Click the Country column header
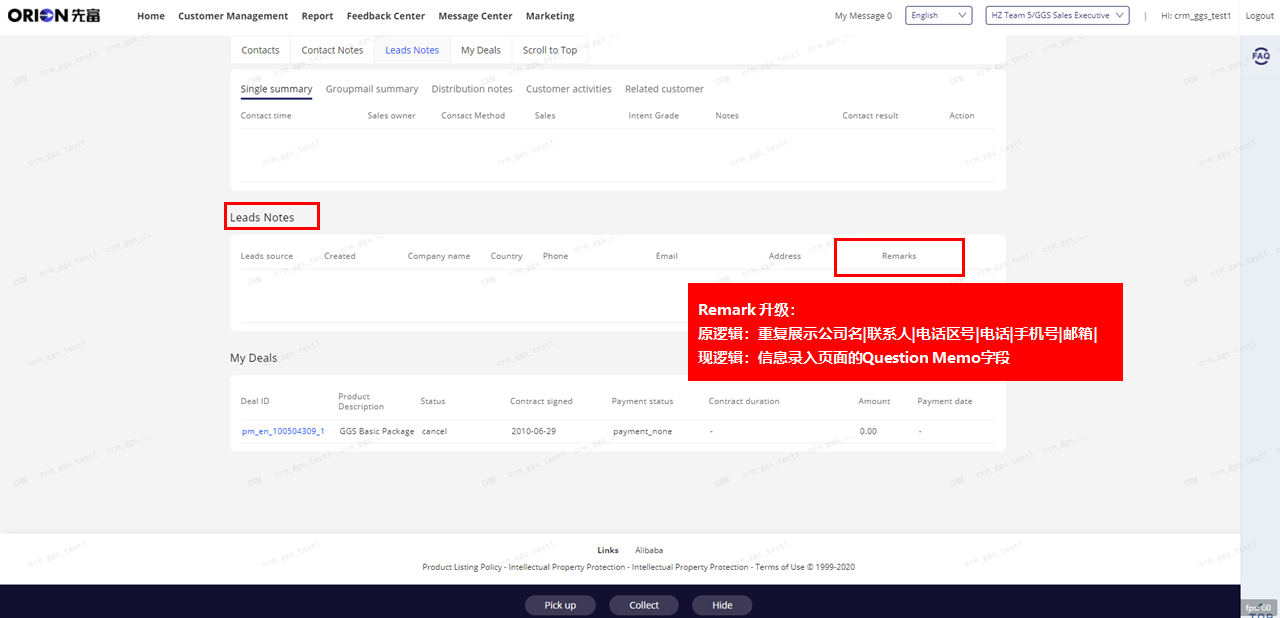This screenshot has width=1280, height=618. [x=507, y=256]
